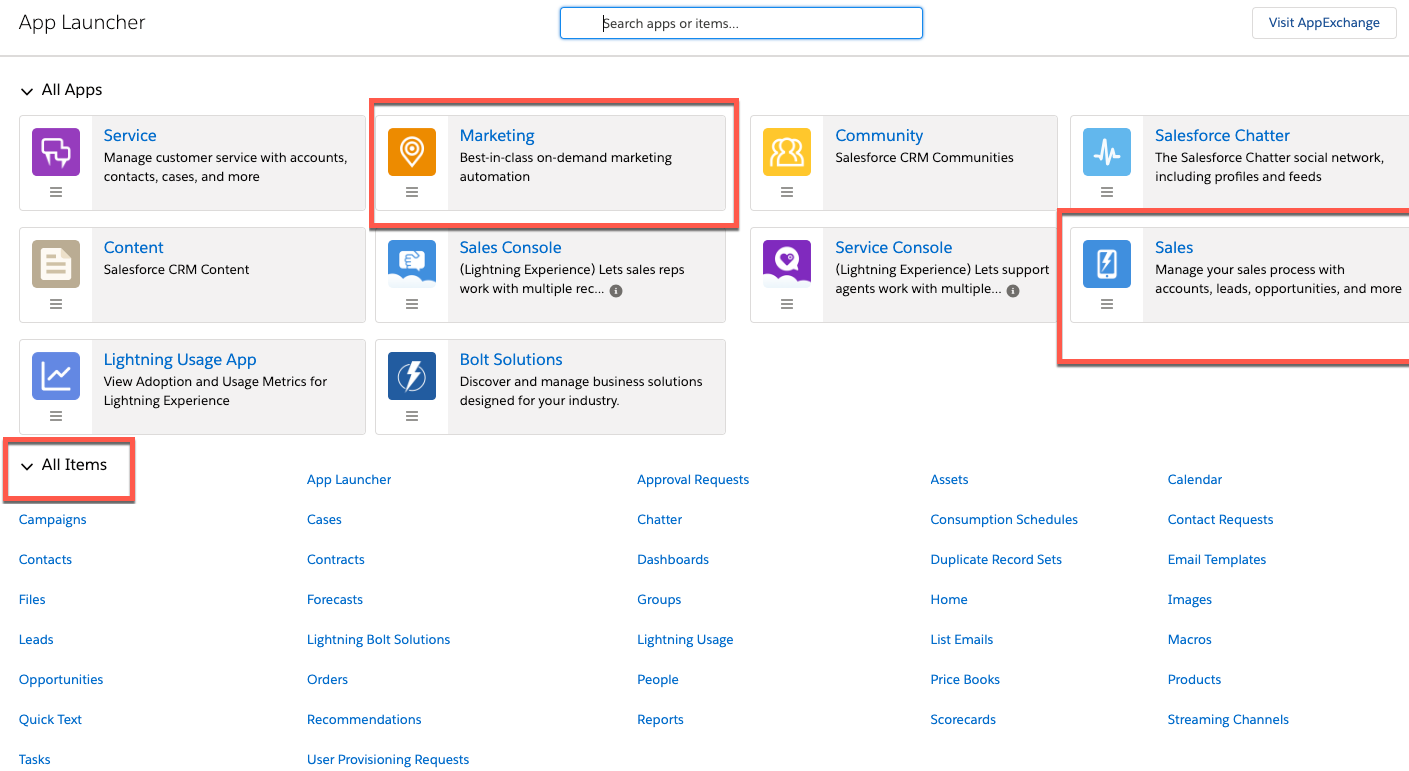Collapse the All Apps section
This screenshot has width=1409, height=771.
pos(27,91)
